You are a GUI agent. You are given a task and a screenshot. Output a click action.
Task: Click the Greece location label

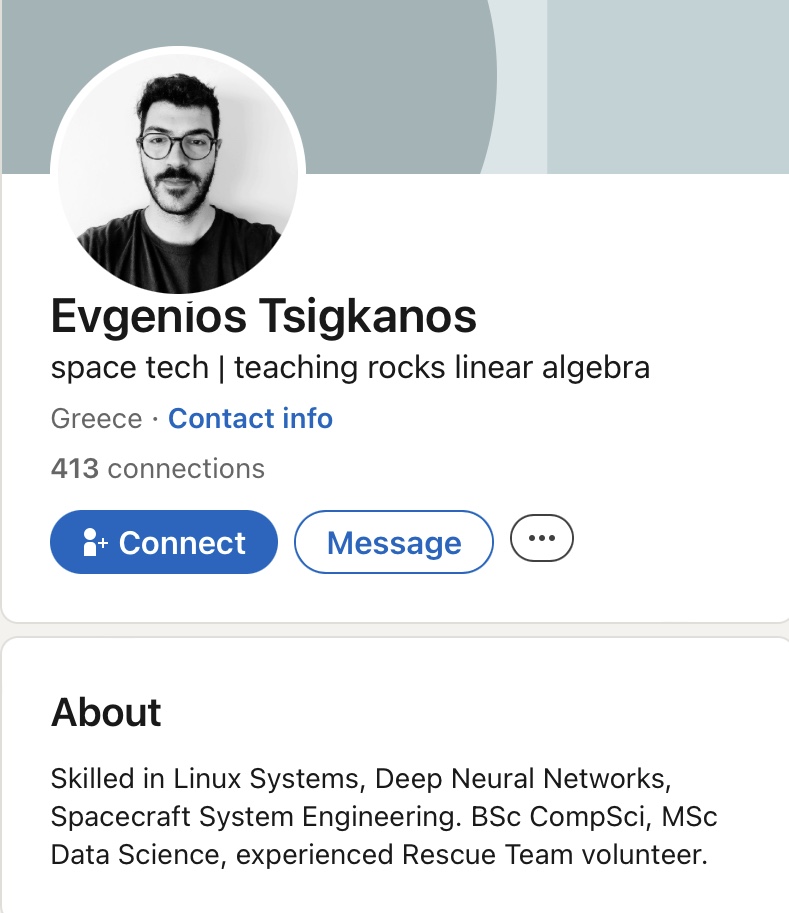click(97, 419)
